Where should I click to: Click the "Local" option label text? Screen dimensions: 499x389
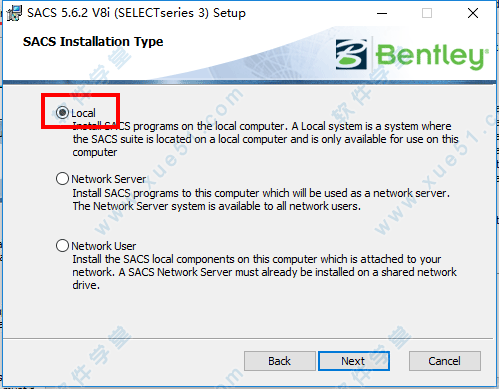tap(83, 113)
